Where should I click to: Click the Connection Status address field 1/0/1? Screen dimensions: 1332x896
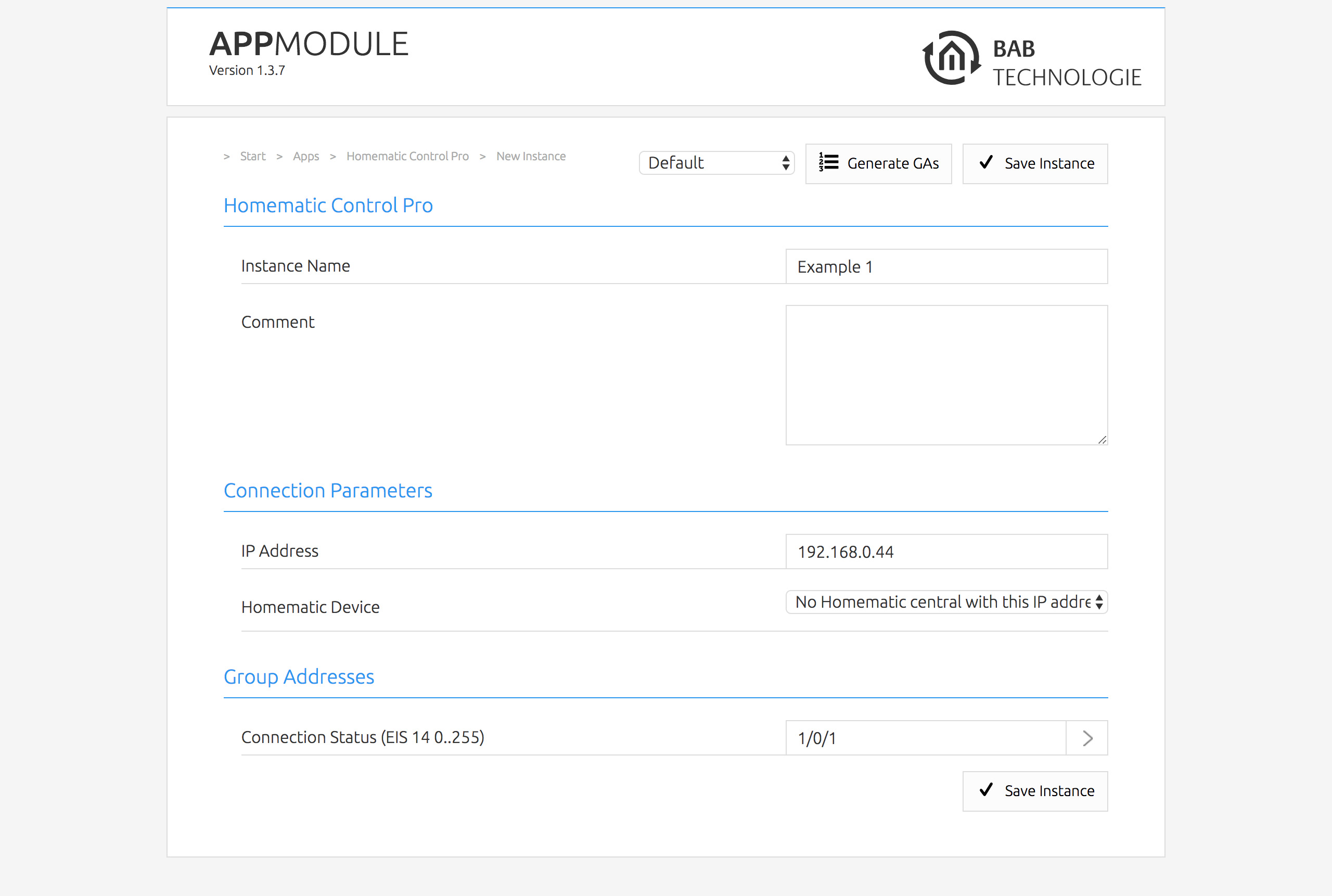[926, 738]
